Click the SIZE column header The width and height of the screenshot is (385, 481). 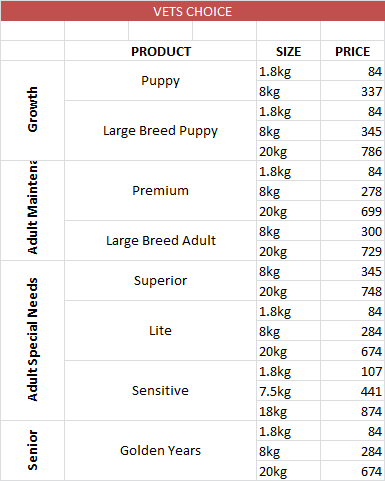288,51
